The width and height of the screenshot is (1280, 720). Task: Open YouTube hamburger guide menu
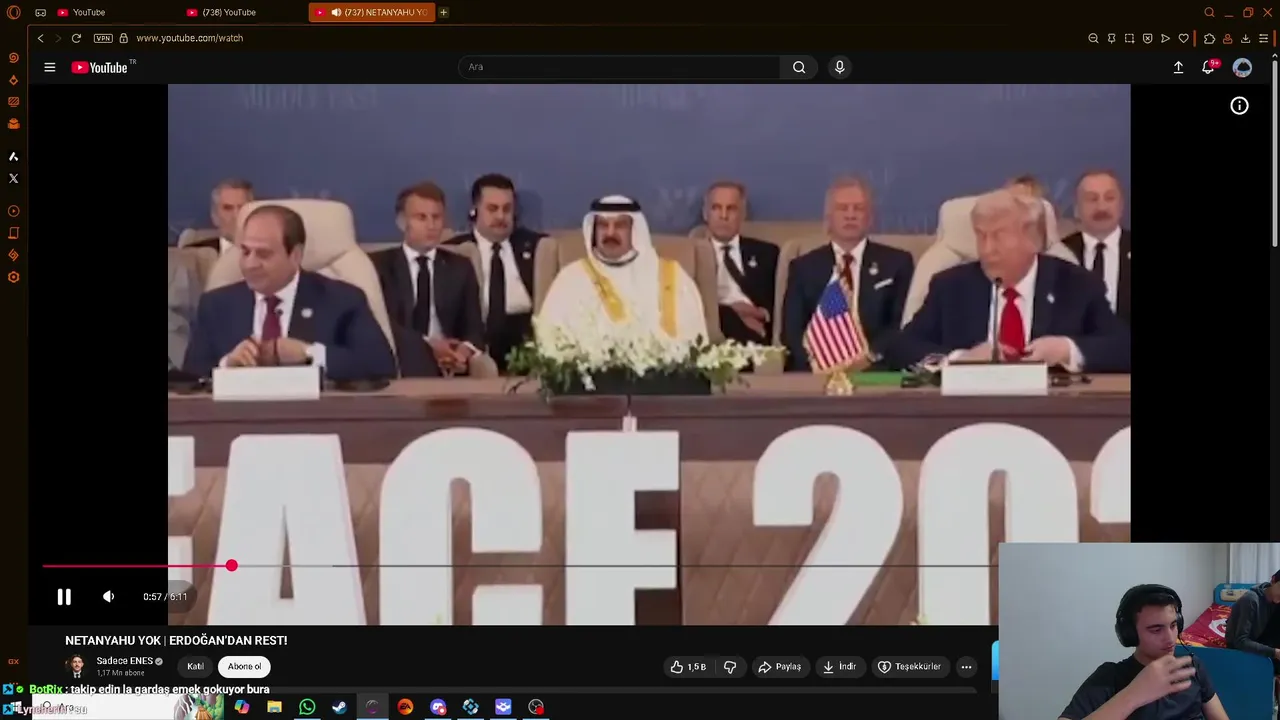[x=50, y=67]
